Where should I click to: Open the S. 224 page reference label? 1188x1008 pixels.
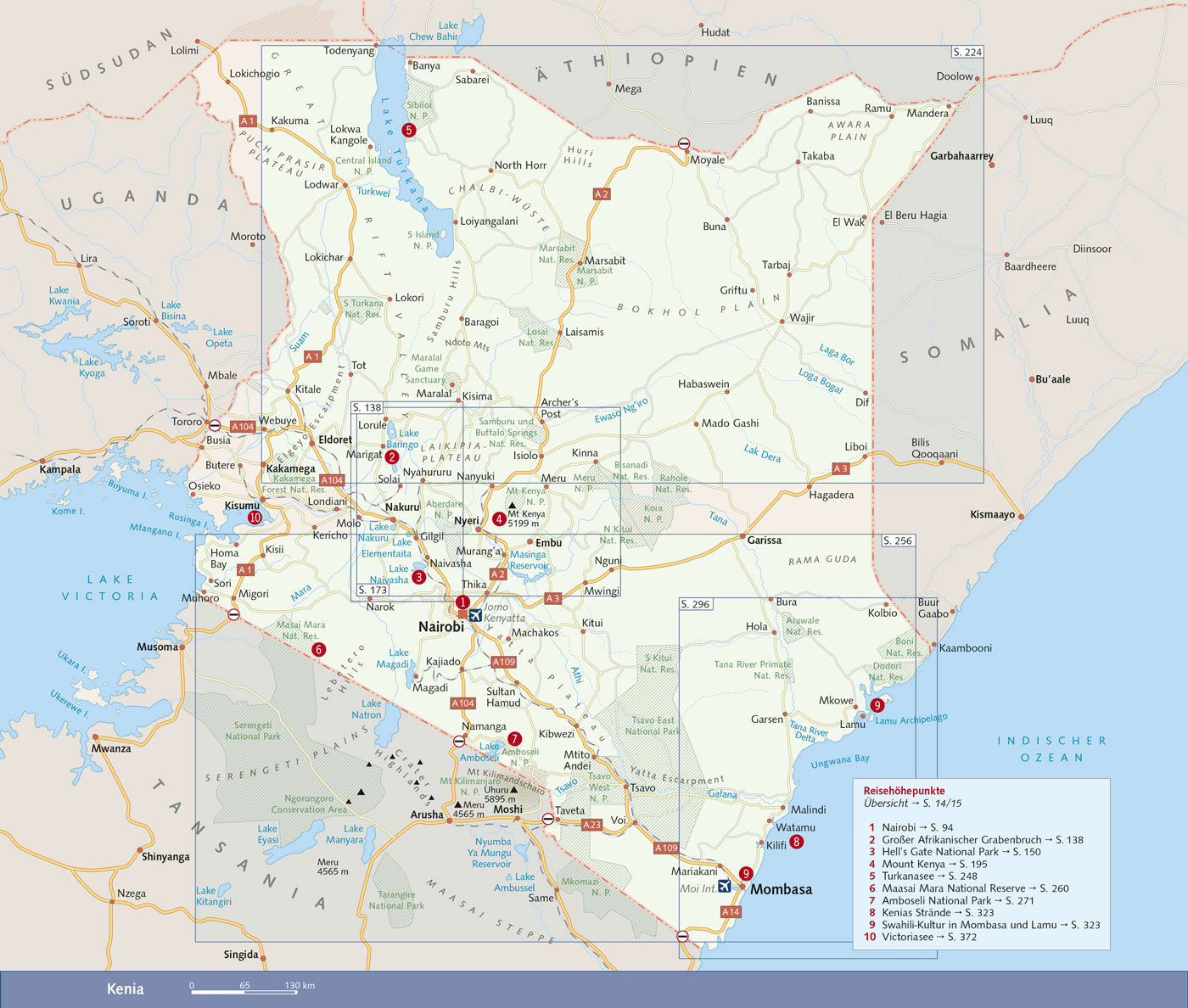point(967,52)
